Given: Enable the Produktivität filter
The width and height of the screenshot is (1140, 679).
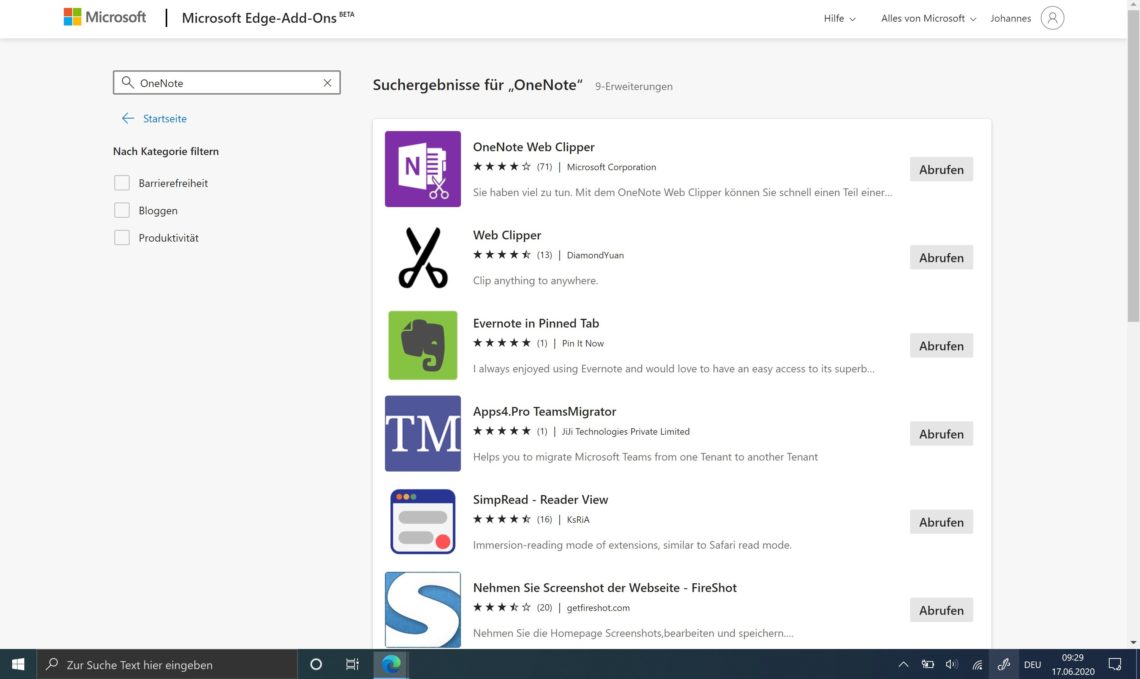Looking at the screenshot, I should pyautogui.click(x=121, y=238).
